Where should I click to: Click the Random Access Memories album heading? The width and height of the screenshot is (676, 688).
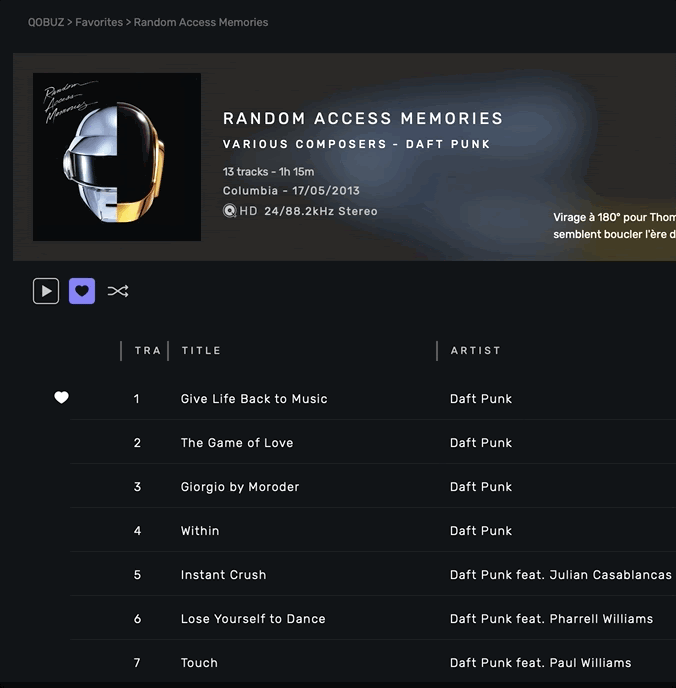(x=363, y=118)
